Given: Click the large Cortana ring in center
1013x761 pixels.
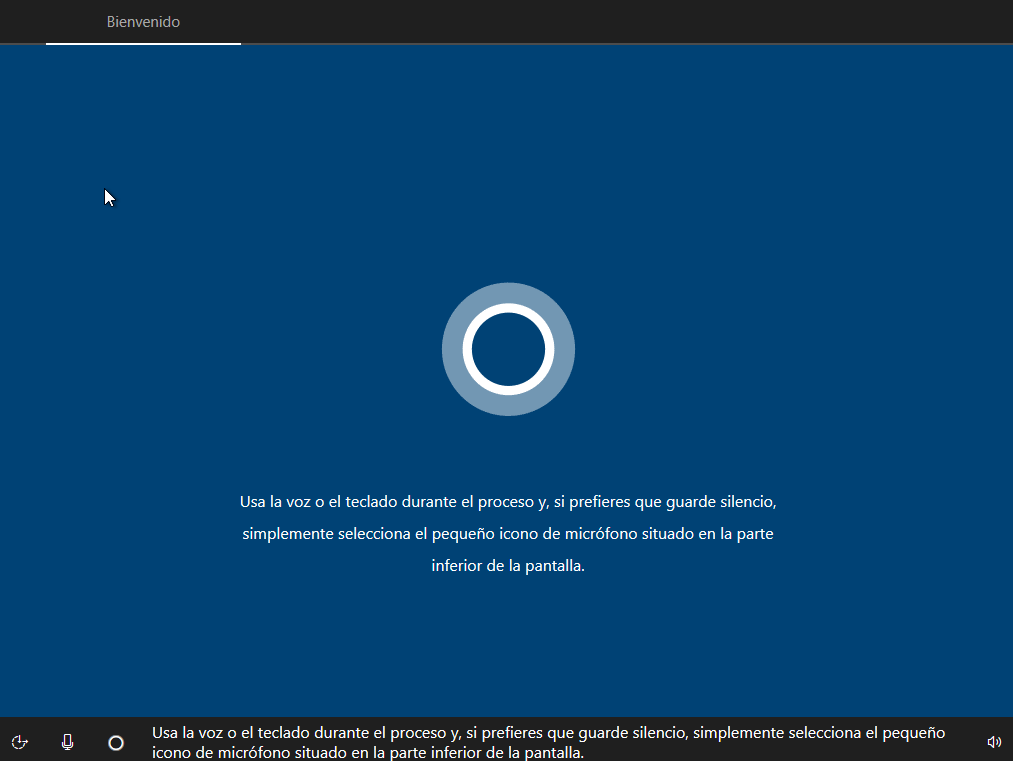Looking at the screenshot, I should (508, 349).
